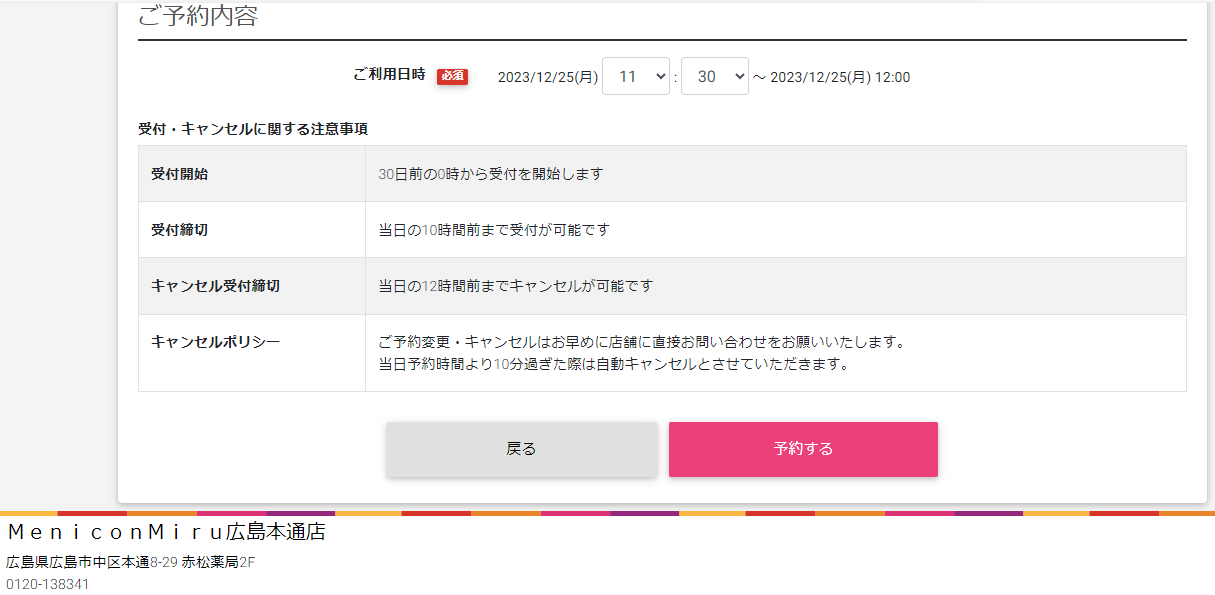Click the キャンセルポリシー row label
The height and width of the screenshot is (595, 1215).
coord(215,342)
